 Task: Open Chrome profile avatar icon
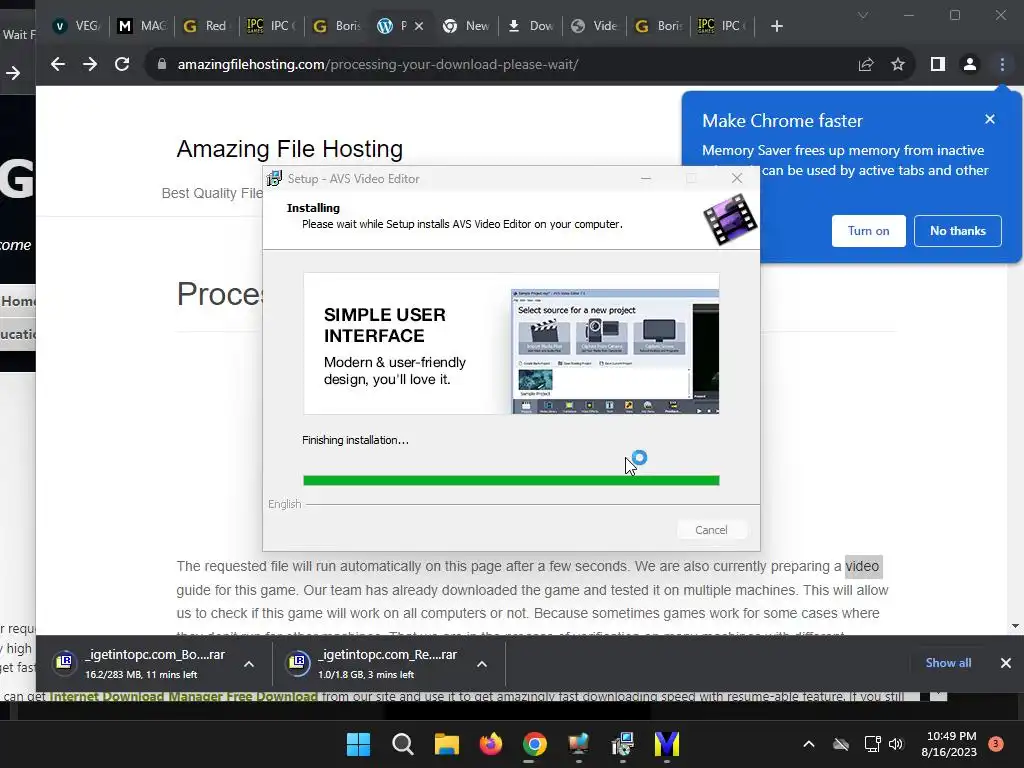pos(970,64)
